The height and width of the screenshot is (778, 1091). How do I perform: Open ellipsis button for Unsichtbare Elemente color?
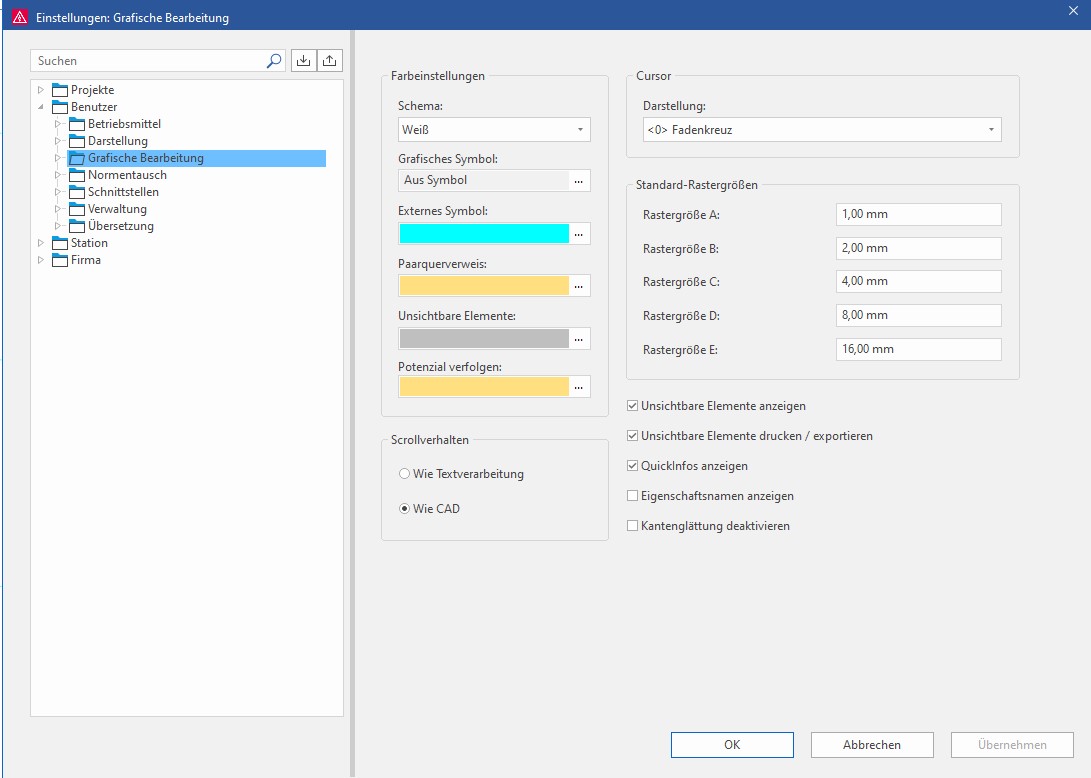pyautogui.click(x=579, y=339)
